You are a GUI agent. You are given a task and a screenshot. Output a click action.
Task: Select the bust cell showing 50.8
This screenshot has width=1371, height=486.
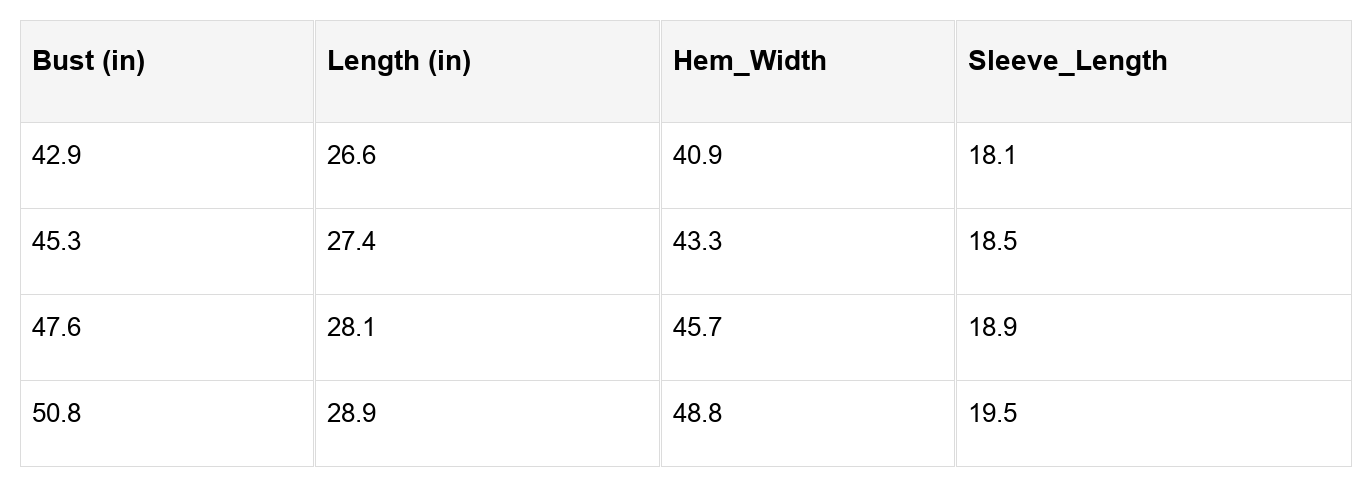[56, 414]
